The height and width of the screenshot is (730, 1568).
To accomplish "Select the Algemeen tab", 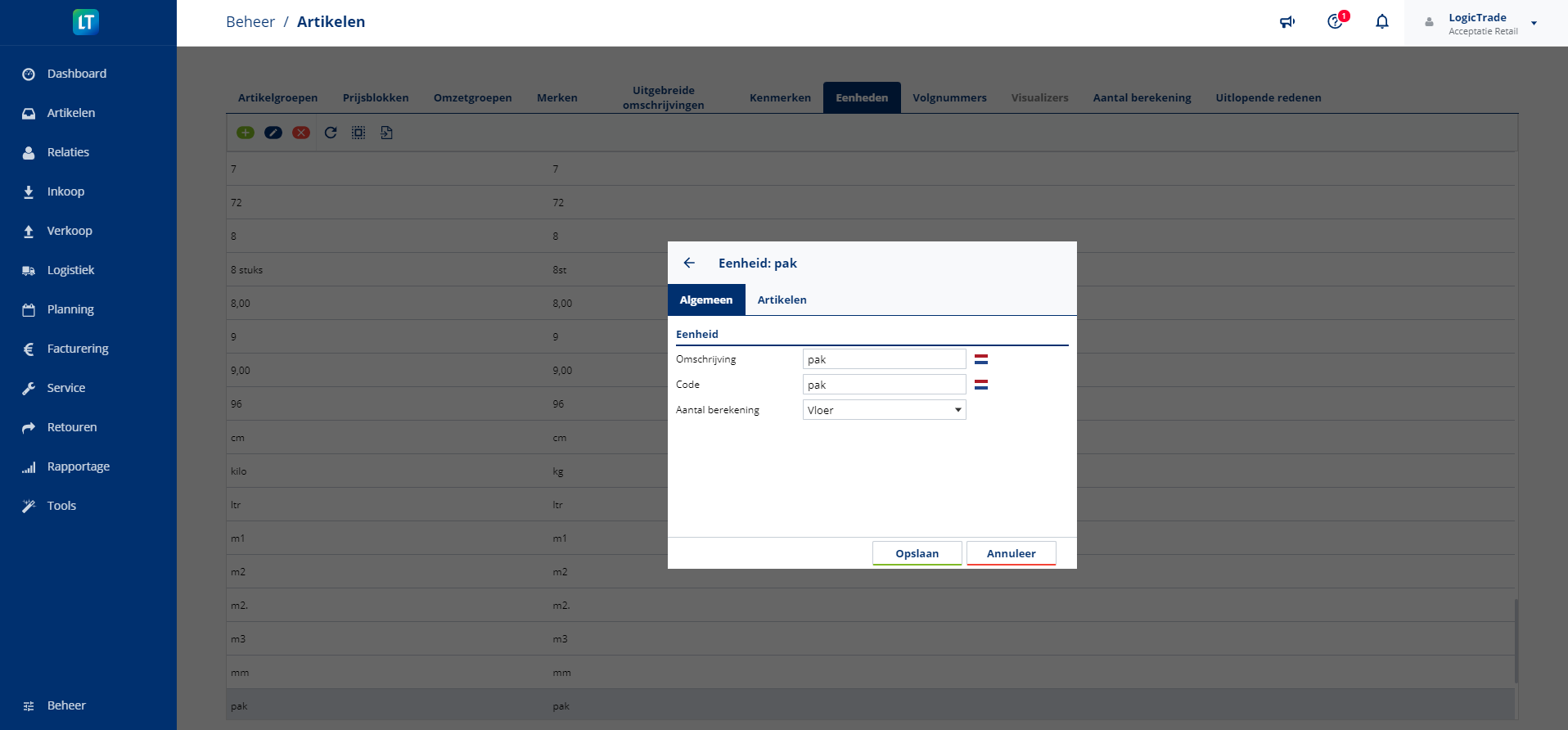I will [706, 300].
